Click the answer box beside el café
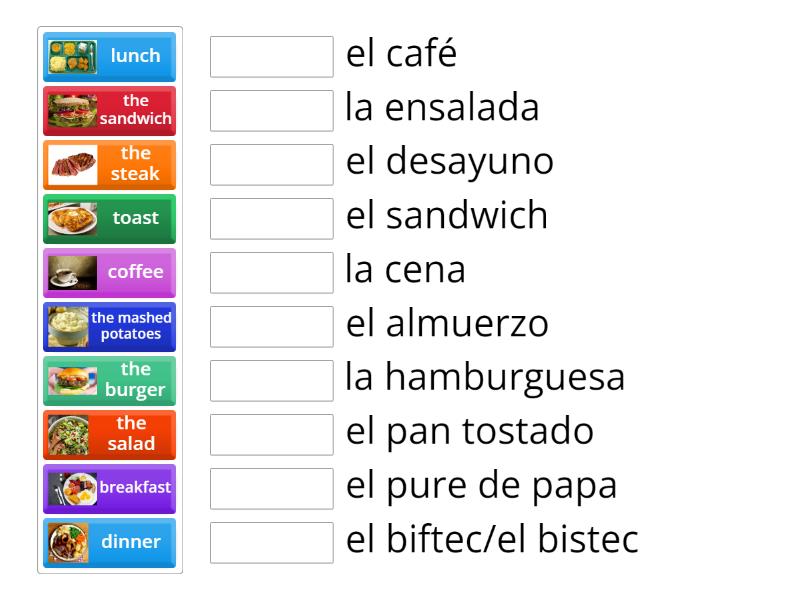800x600 pixels. click(x=271, y=57)
